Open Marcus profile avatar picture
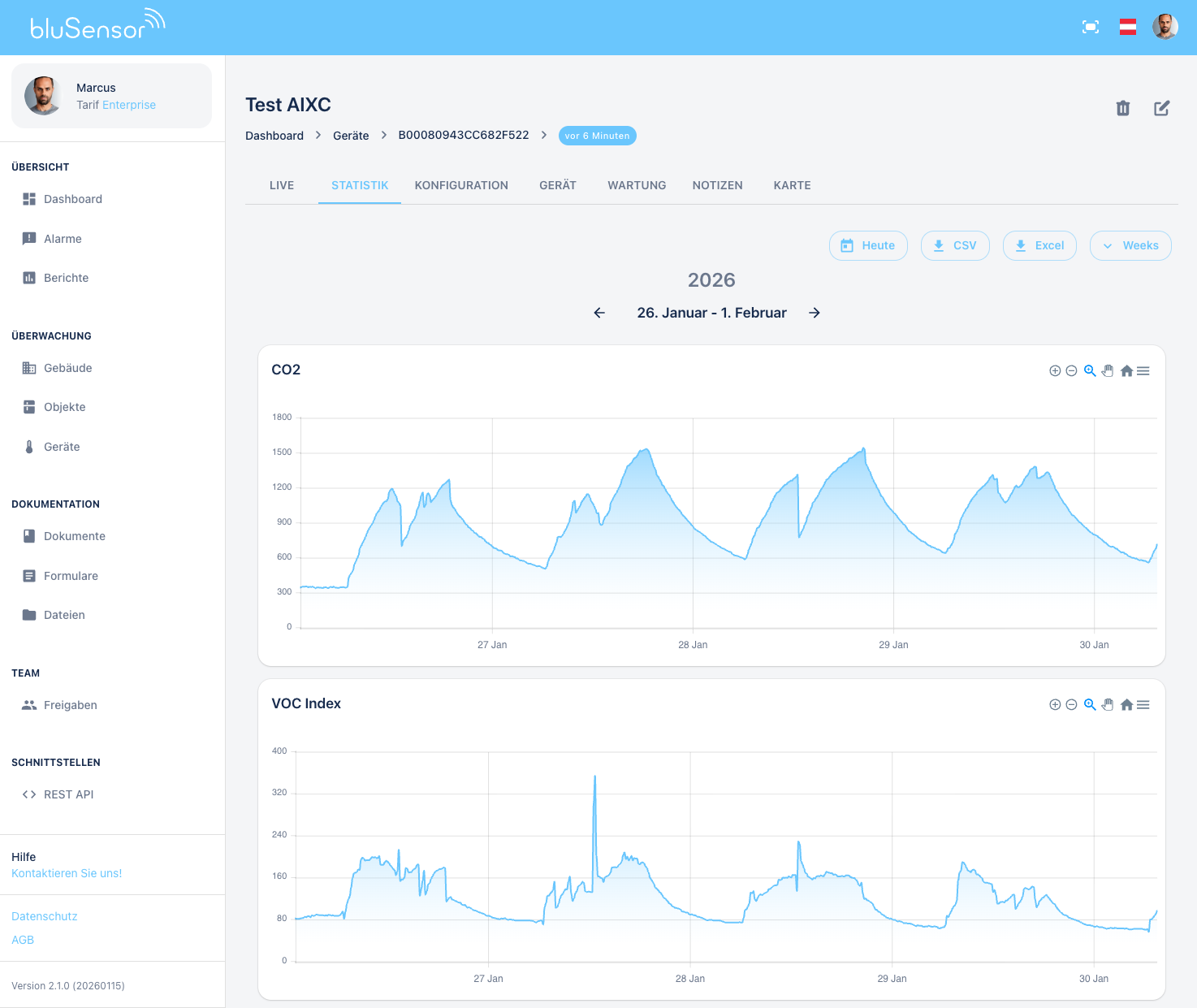 tap(42, 95)
